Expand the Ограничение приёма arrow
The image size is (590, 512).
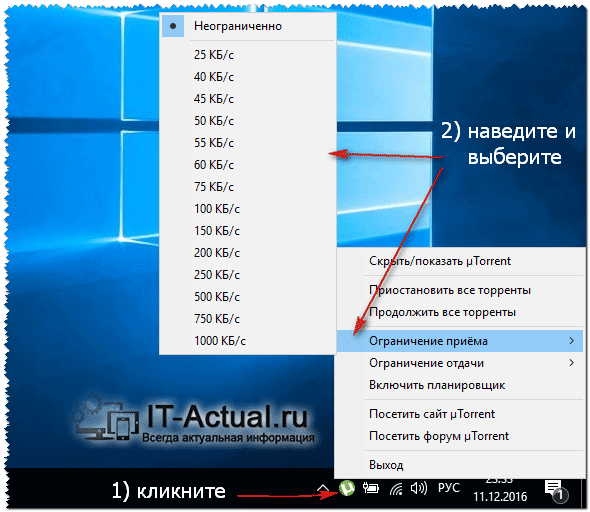tap(572, 341)
